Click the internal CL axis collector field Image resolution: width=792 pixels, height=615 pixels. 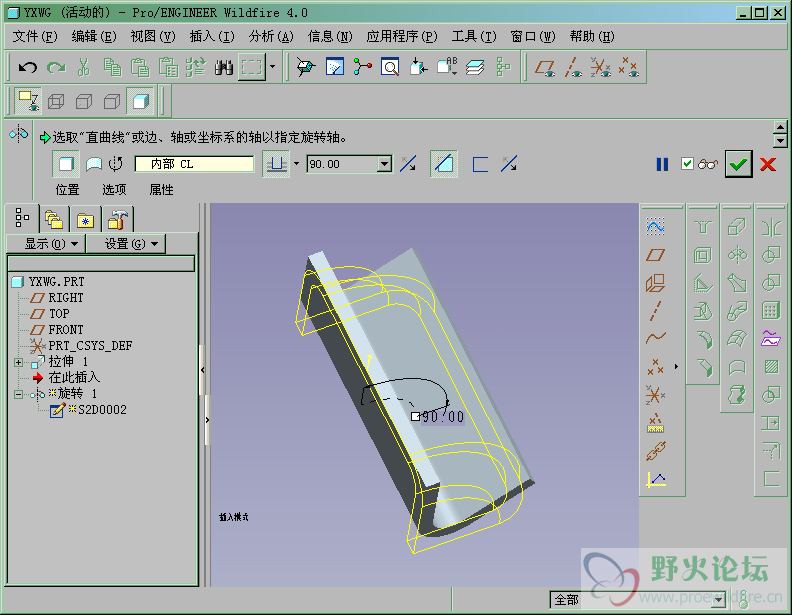tap(194, 164)
